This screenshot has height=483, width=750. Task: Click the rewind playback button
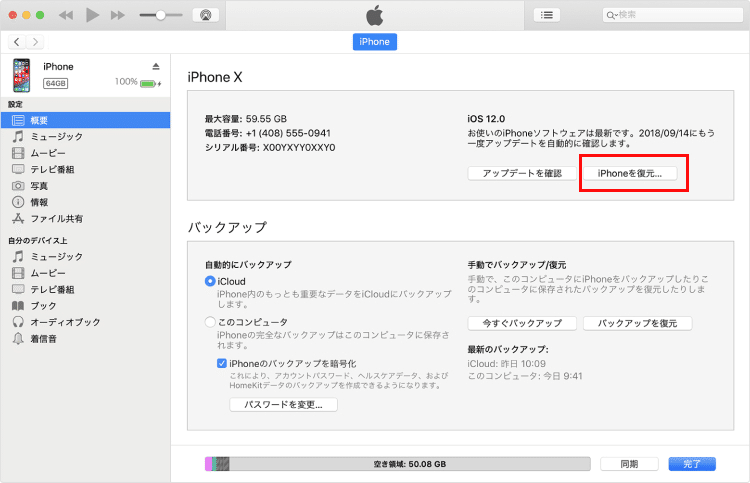pyautogui.click(x=66, y=15)
